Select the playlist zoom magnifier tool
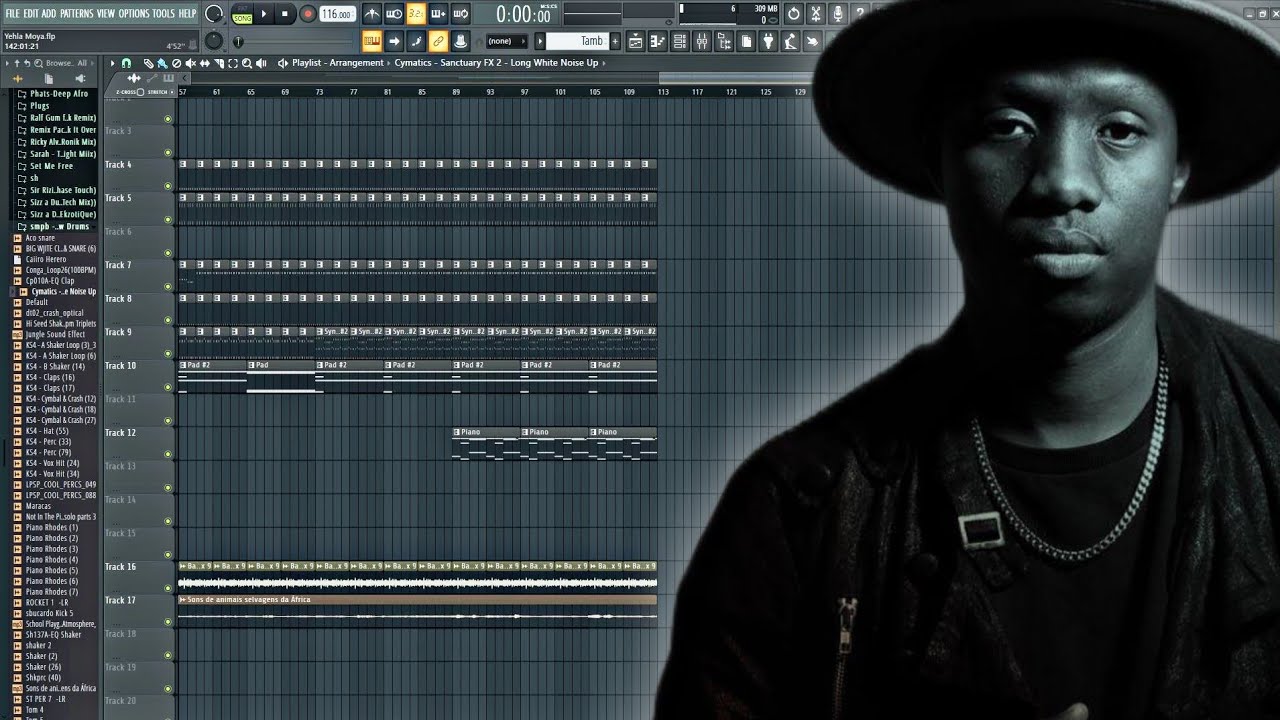The image size is (1280, 720). (x=247, y=63)
